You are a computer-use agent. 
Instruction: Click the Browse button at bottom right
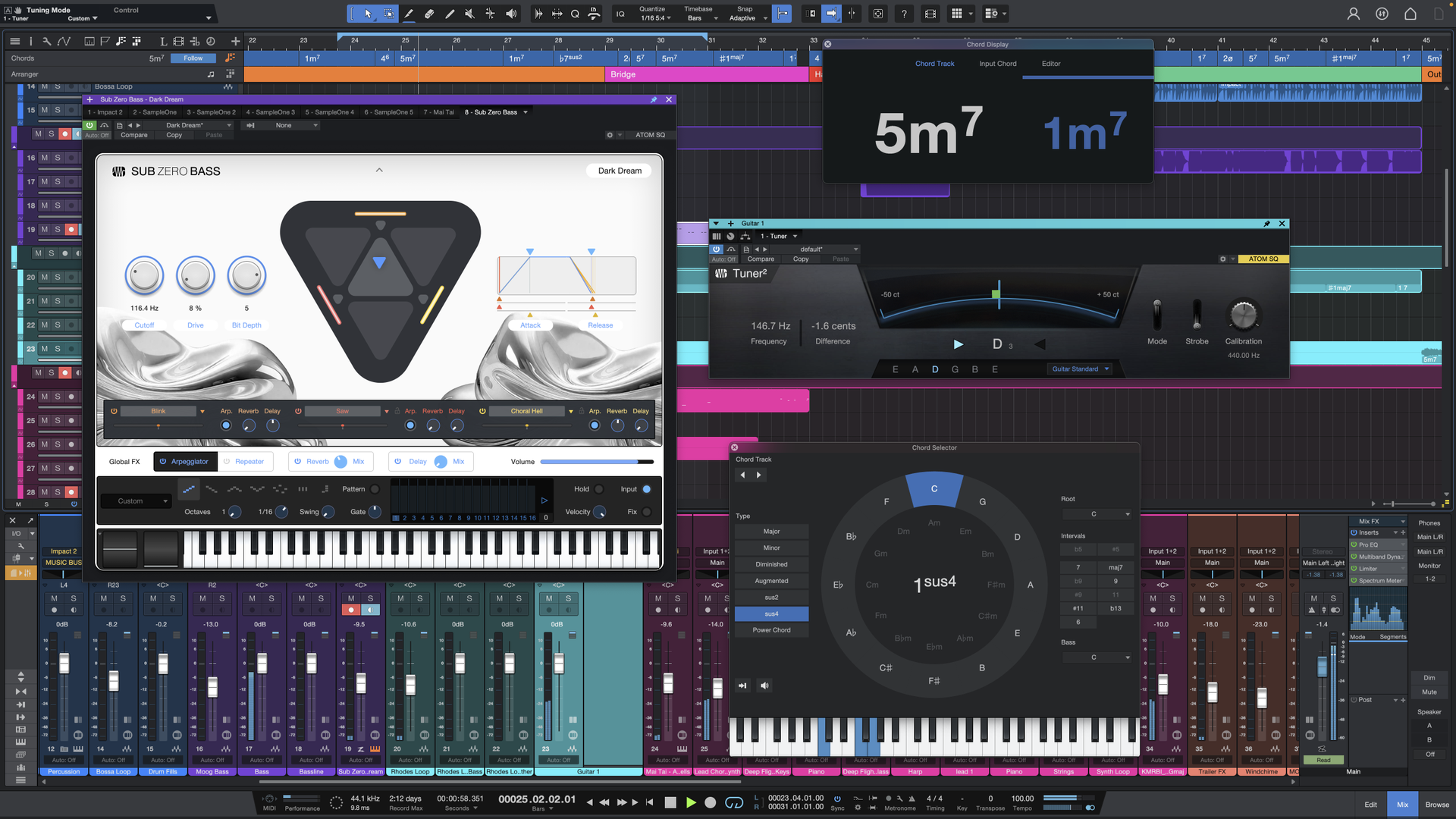pyautogui.click(x=1436, y=805)
